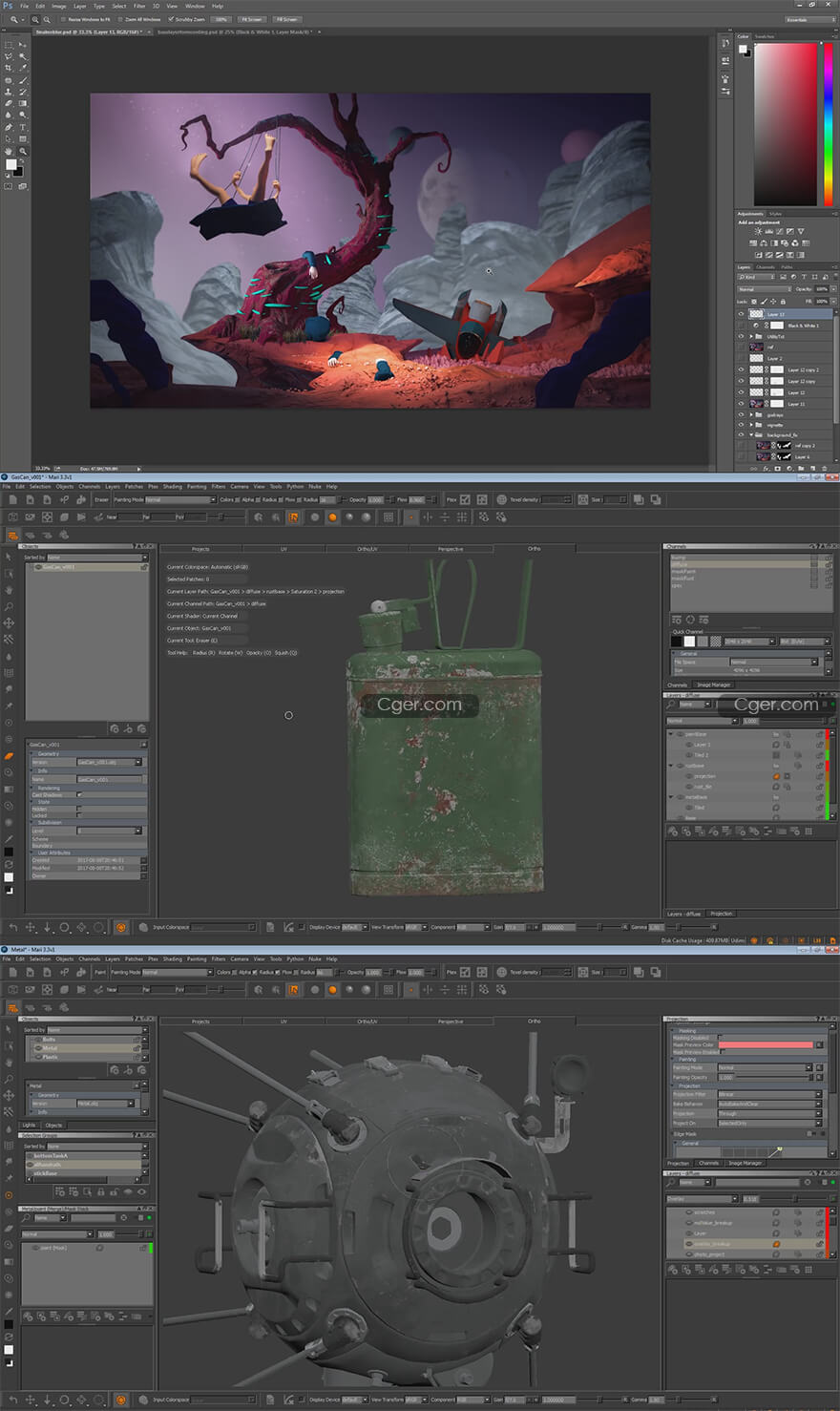Select the Crop tool in Photoshop

pos(9,68)
